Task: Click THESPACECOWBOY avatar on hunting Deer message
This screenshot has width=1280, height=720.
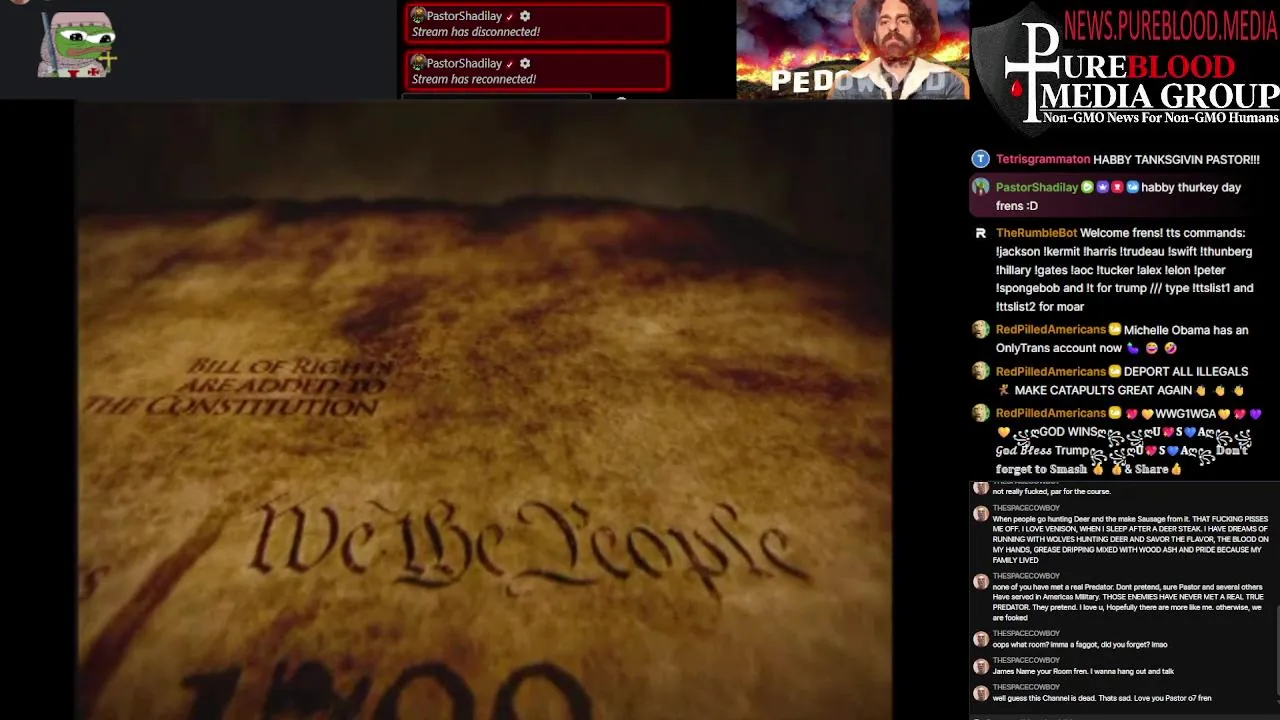Action: click(x=980, y=513)
